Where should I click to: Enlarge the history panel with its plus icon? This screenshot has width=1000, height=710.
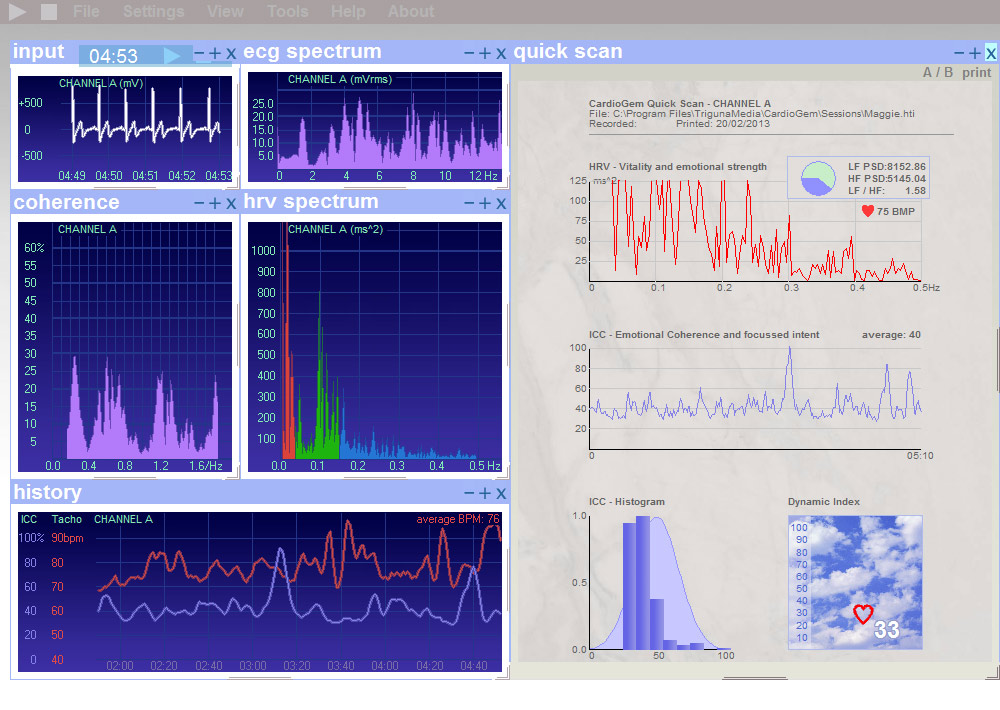[485, 494]
